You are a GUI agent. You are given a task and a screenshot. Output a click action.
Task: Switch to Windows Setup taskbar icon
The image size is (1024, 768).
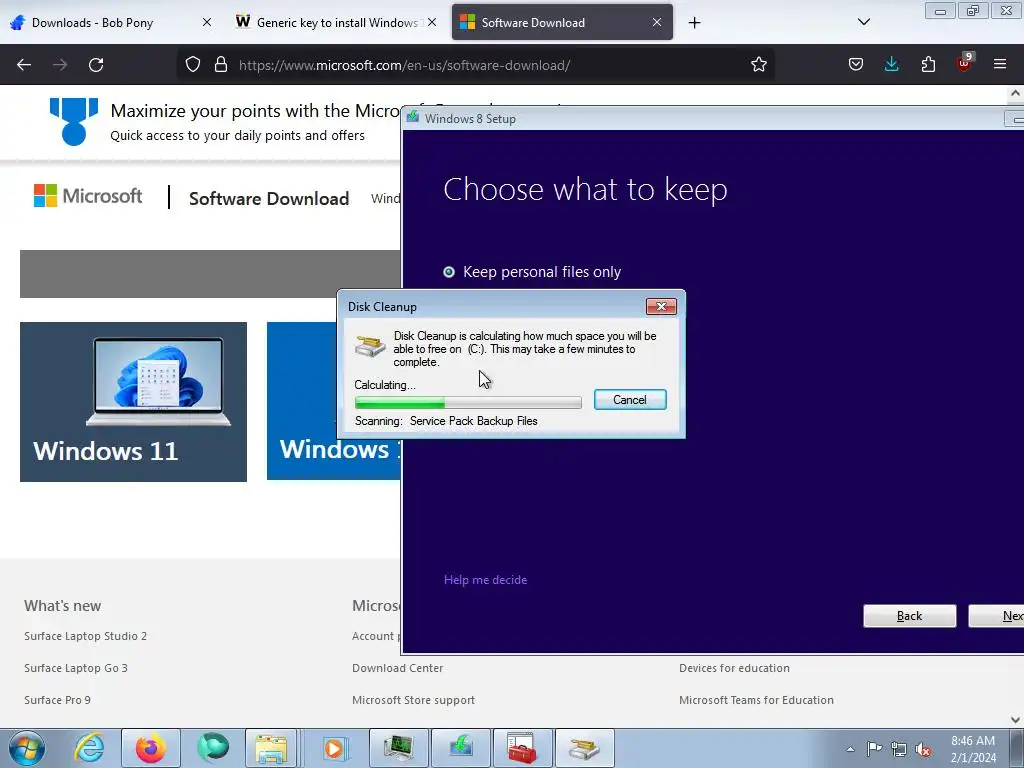pyautogui.click(x=460, y=748)
